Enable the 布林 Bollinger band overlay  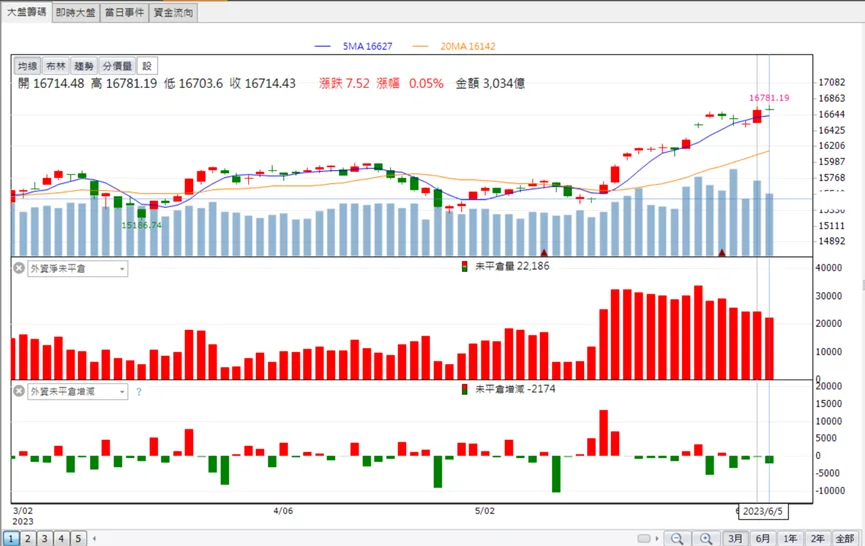55,66
